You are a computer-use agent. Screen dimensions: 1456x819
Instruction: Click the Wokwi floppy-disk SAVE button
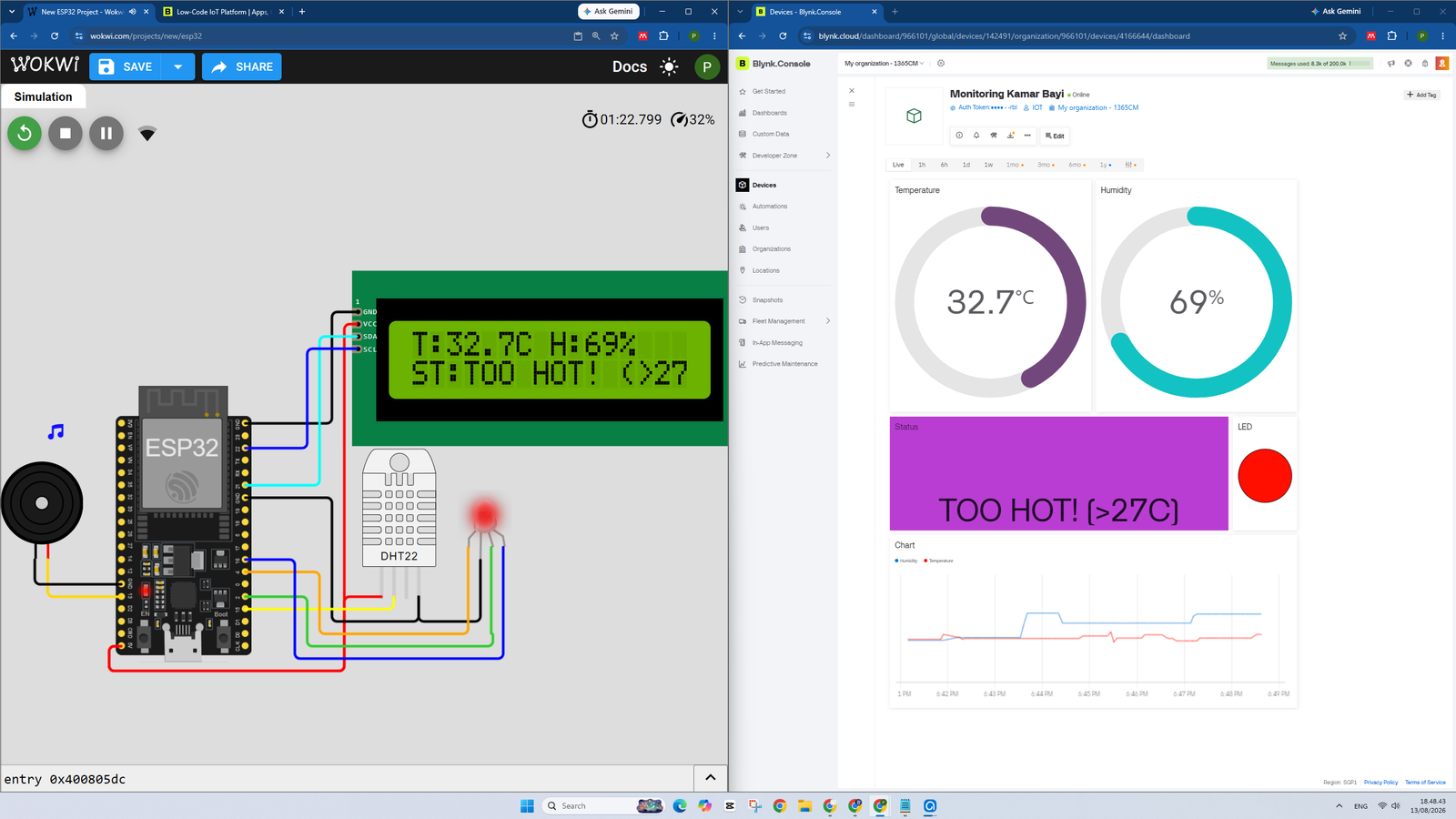coord(126,66)
